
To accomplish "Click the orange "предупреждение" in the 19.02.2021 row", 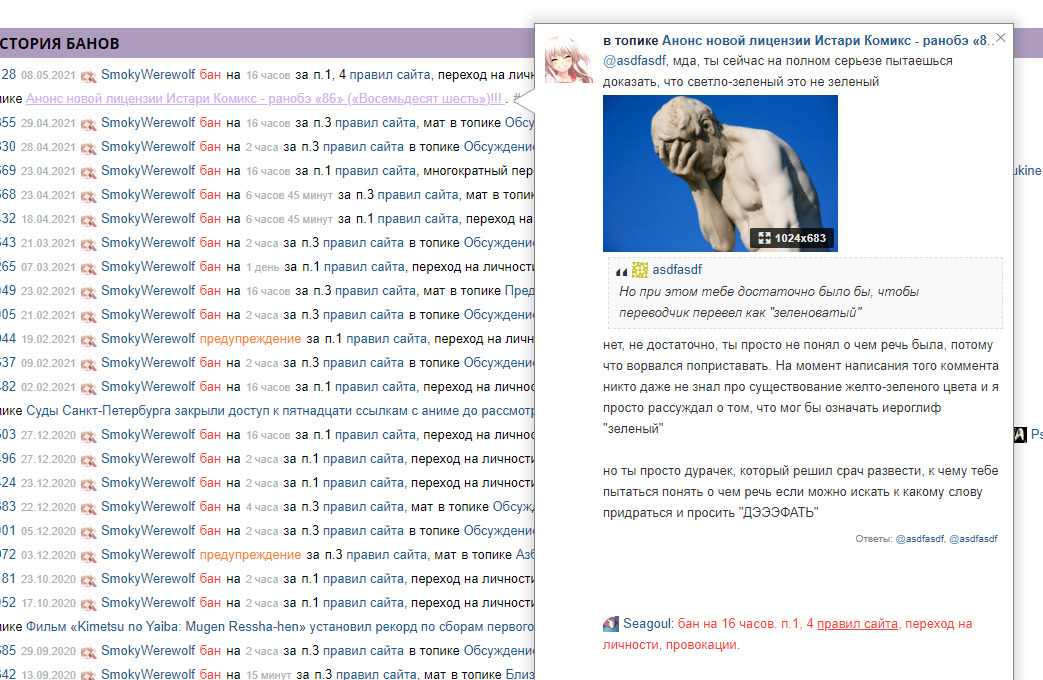I will click(250, 338).
